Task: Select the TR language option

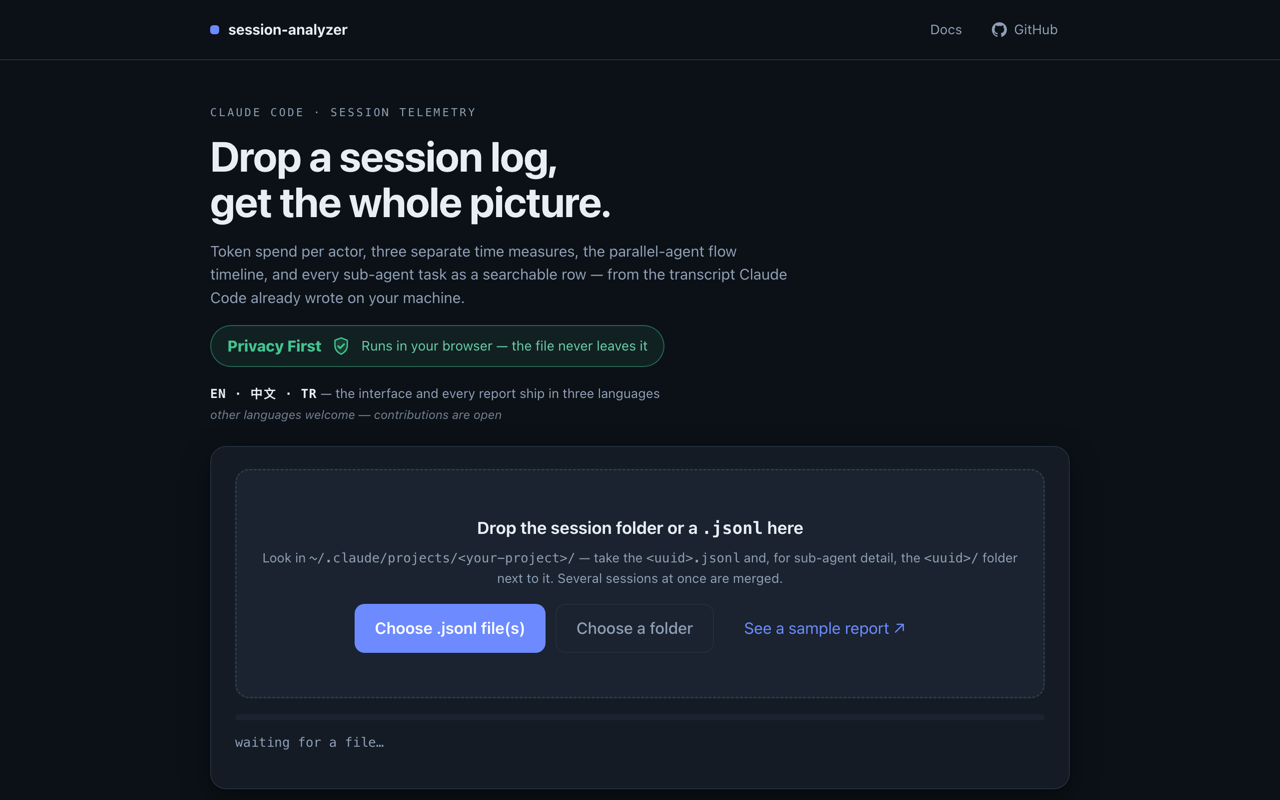Action: (308, 394)
